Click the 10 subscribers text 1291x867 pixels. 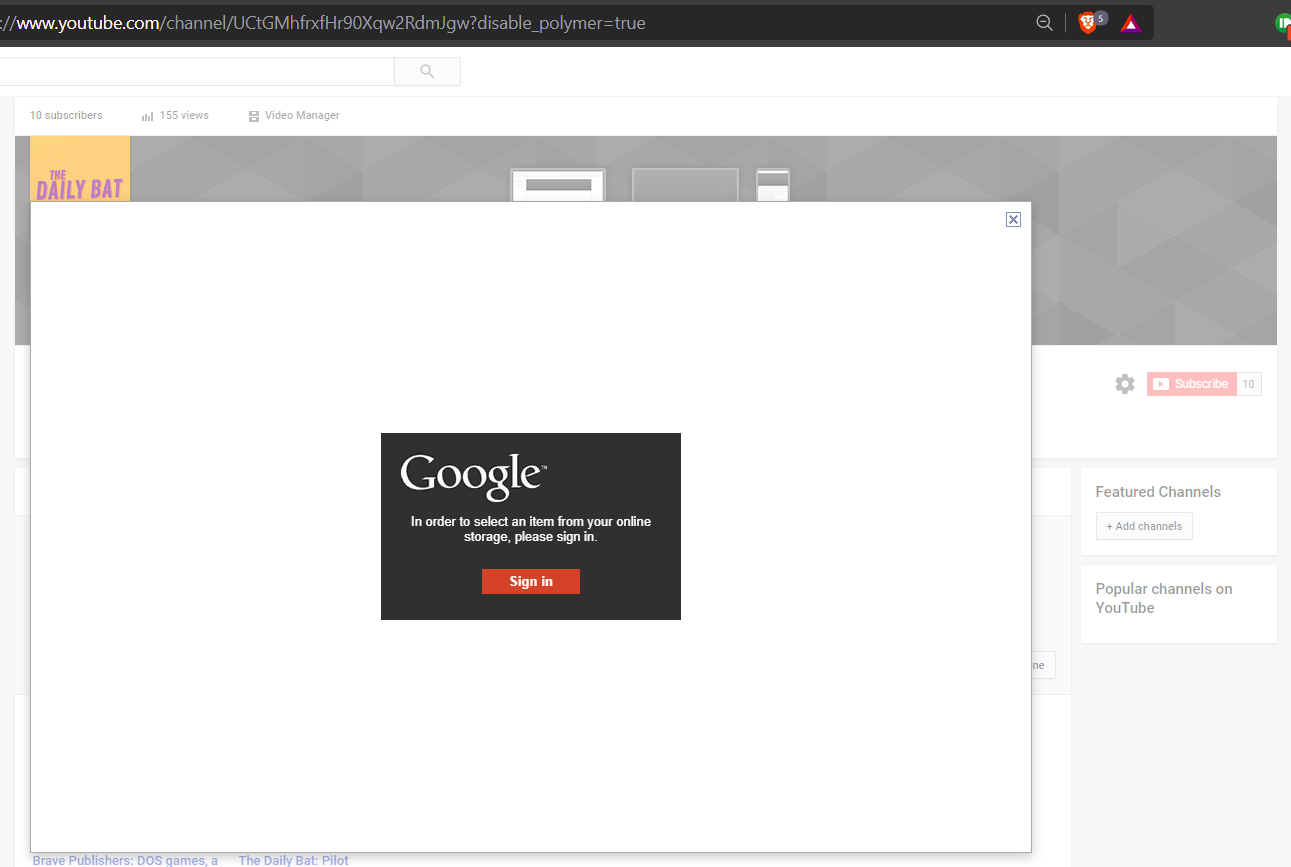66,116
